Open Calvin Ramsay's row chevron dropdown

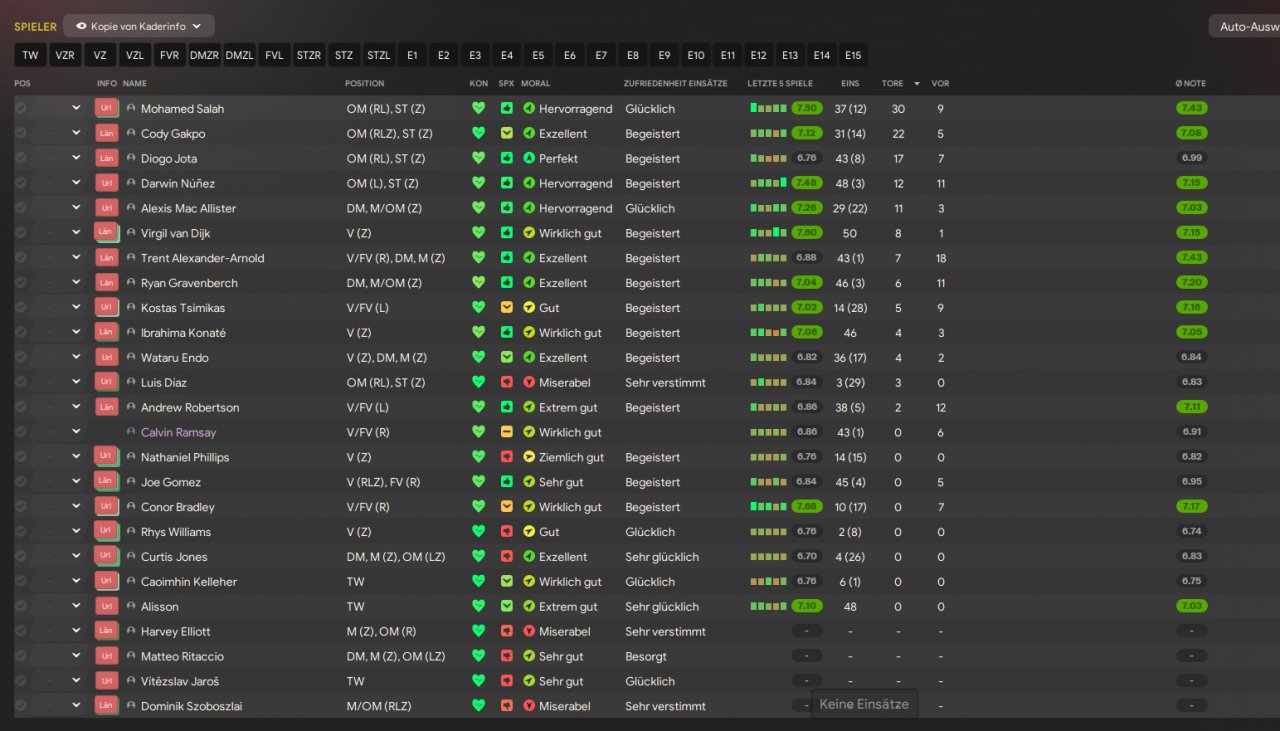pos(76,432)
